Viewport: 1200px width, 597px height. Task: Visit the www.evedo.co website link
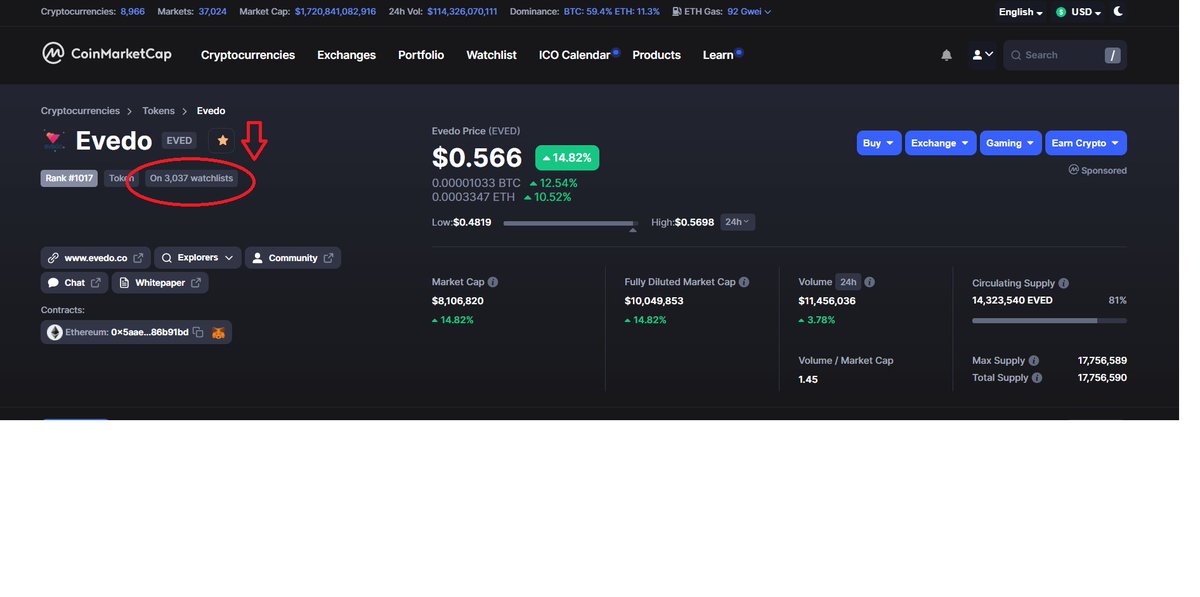pos(96,258)
